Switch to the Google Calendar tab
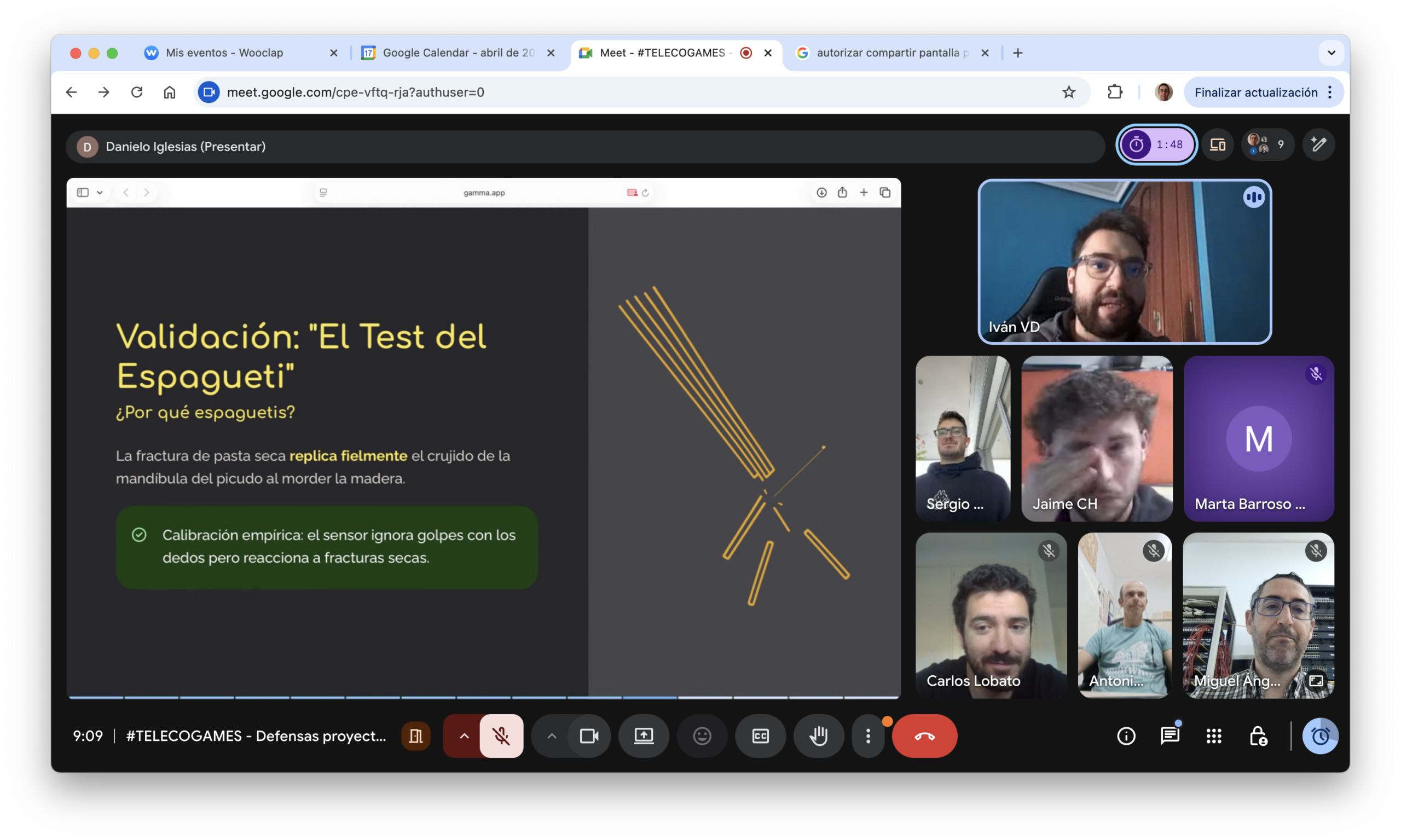Image resolution: width=1401 pixels, height=840 pixels. [x=458, y=53]
